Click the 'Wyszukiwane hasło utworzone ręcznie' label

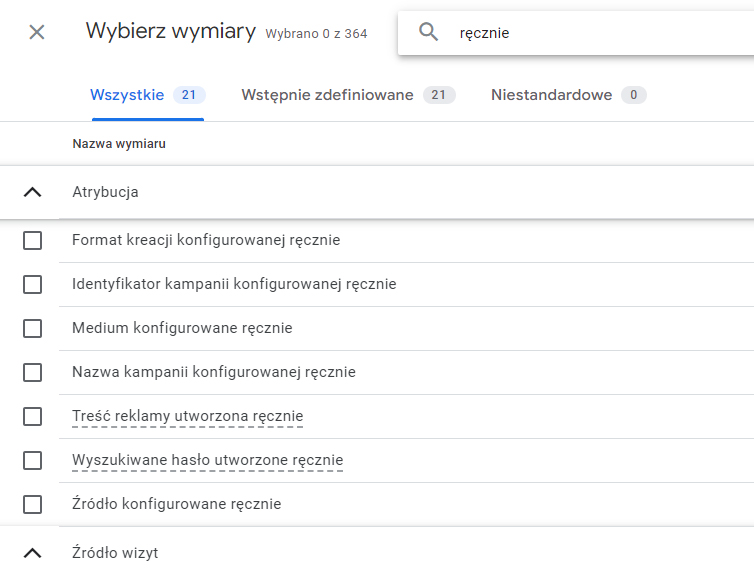(x=207, y=460)
